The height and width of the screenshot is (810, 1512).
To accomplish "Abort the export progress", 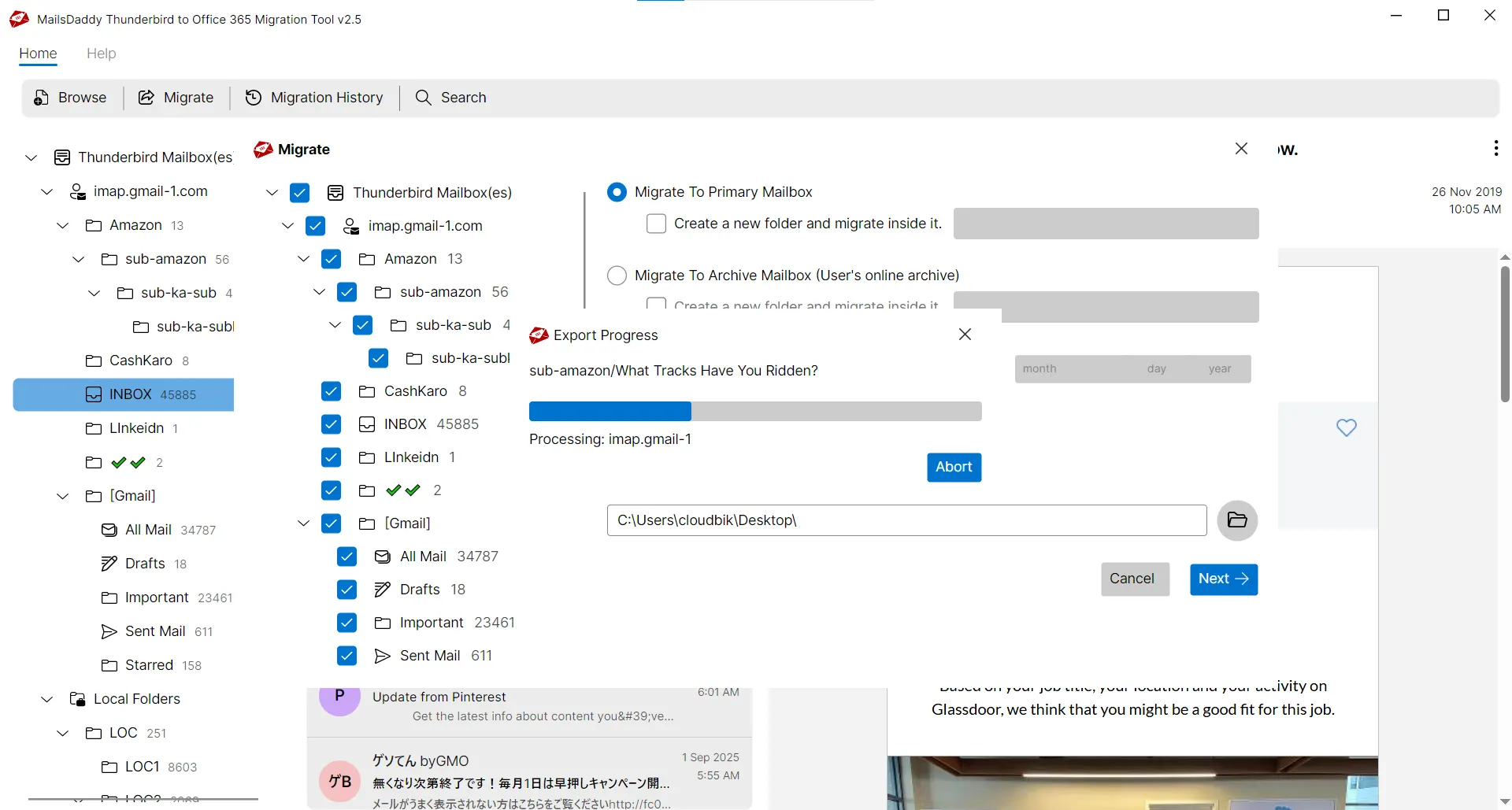I will pyautogui.click(x=954, y=467).
